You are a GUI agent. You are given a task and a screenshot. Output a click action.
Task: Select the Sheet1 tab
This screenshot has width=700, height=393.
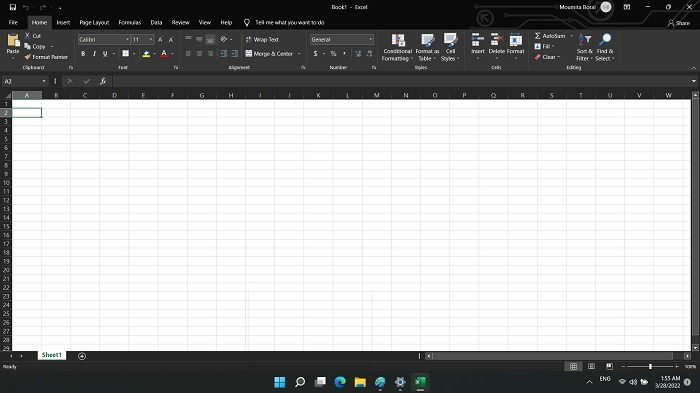point(51,355)
